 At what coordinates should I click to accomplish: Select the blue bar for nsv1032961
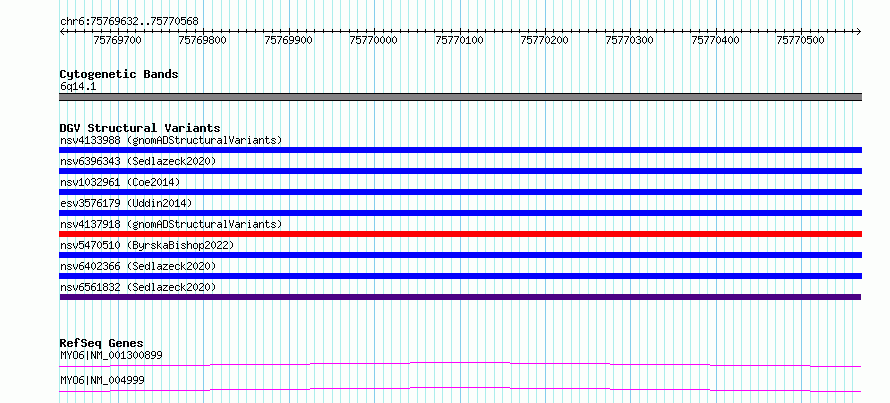(x=460, y=192)
